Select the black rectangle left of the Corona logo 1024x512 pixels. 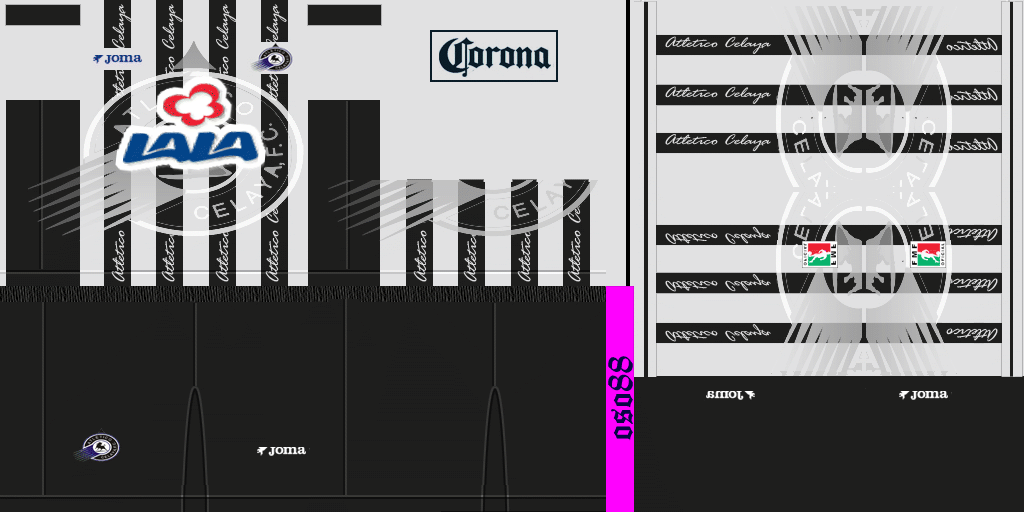pyautogui.click(x=344, y=15)
